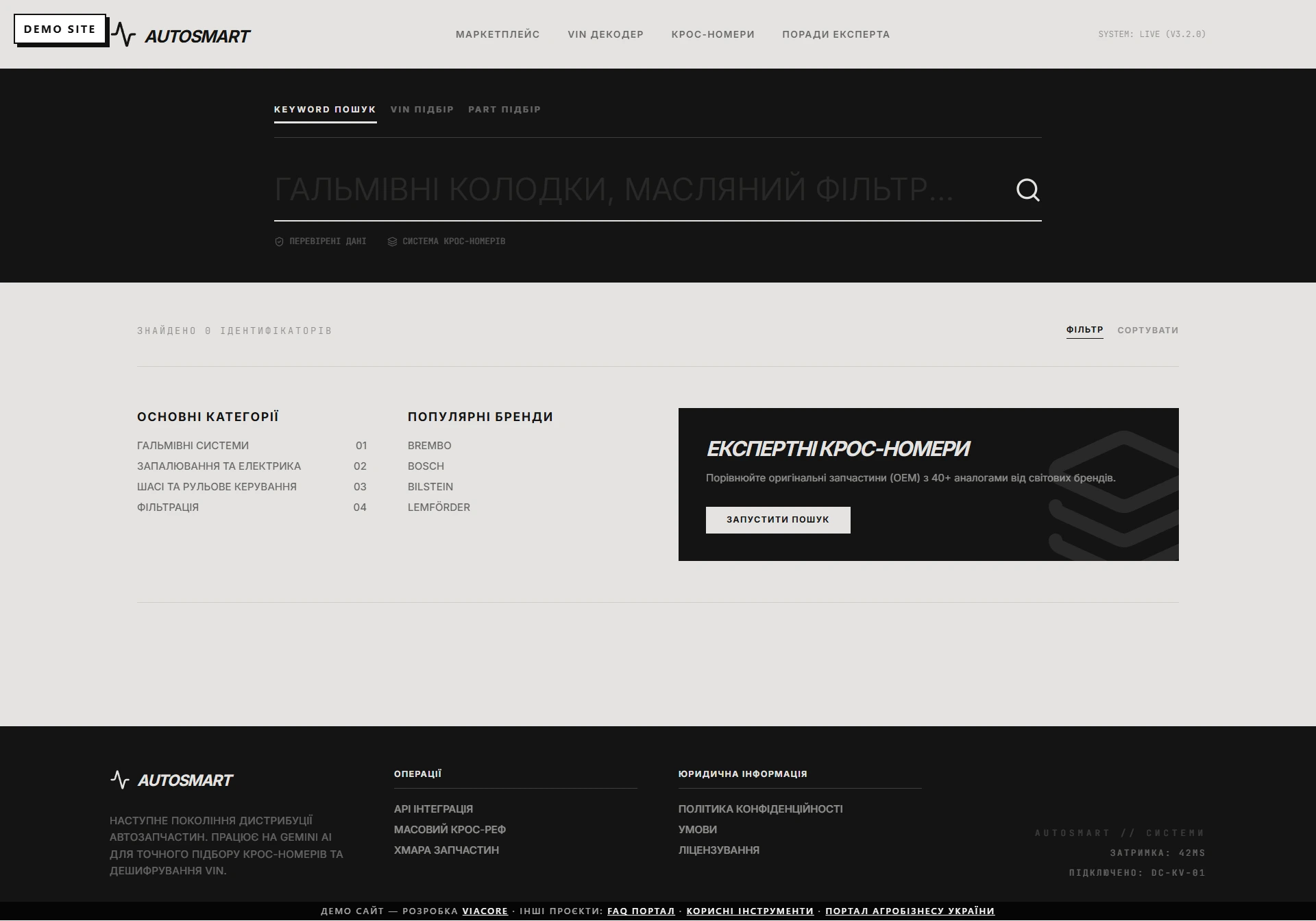Switch to the VIN ПІДБІР tab

422,110
